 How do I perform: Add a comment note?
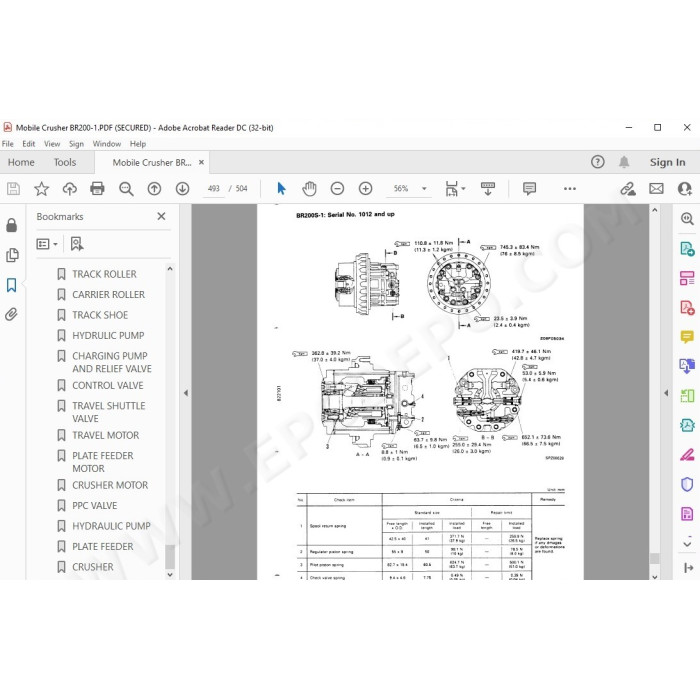529,189
